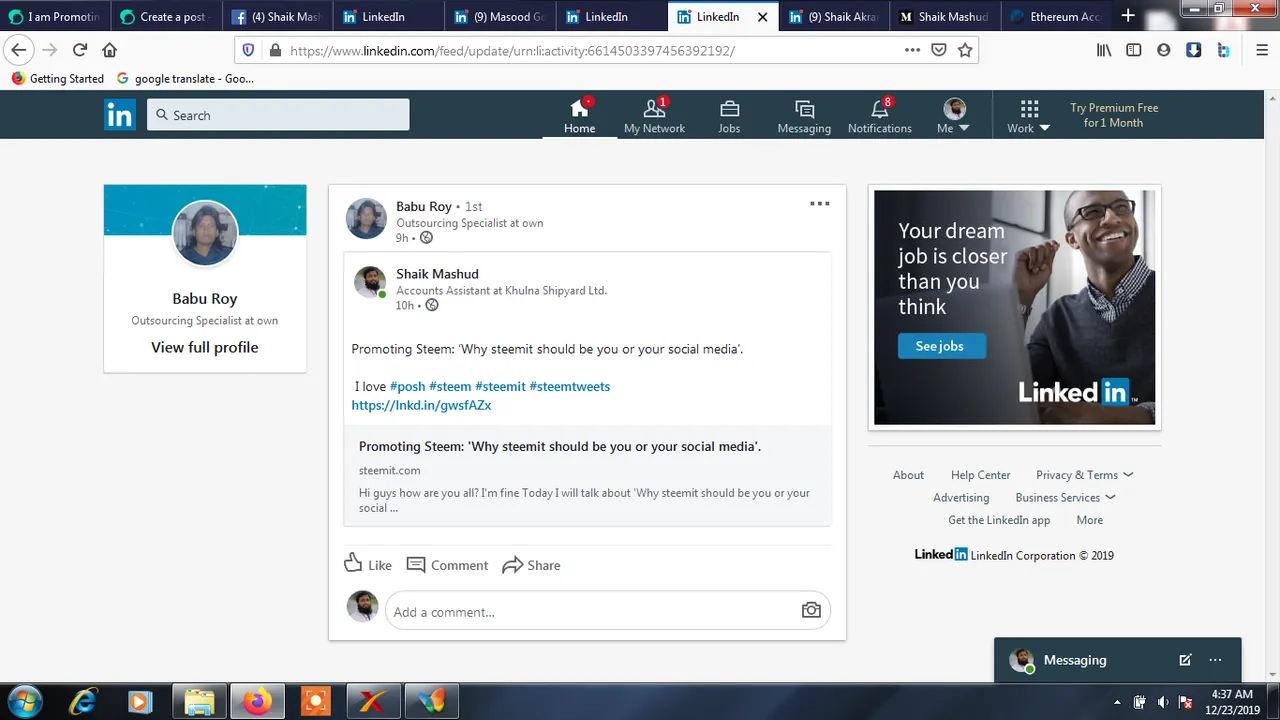Compose new message icon in Messaging bar

pyautogui.click(x=1185, y=660)
